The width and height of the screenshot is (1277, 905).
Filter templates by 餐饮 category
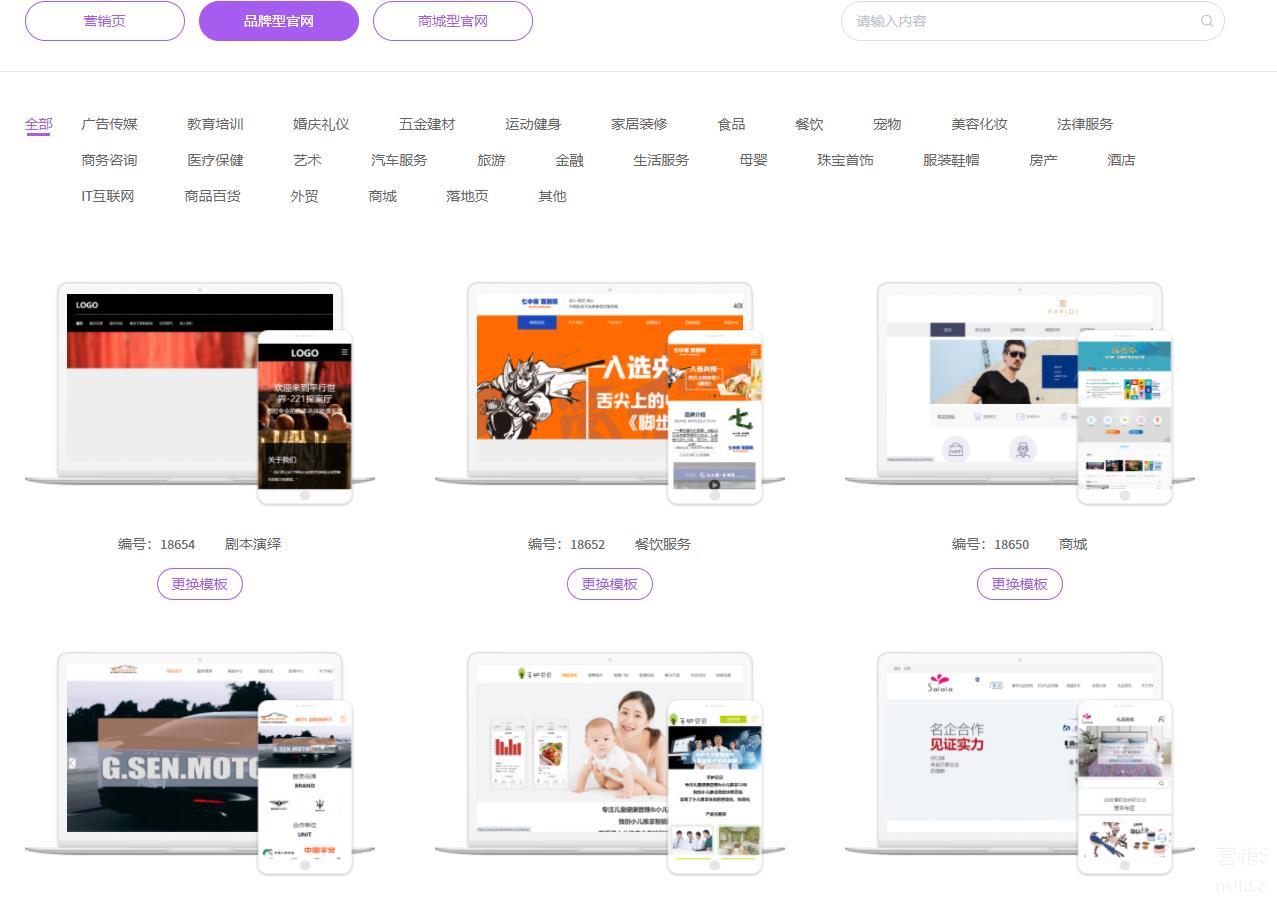tap(809, 124)
